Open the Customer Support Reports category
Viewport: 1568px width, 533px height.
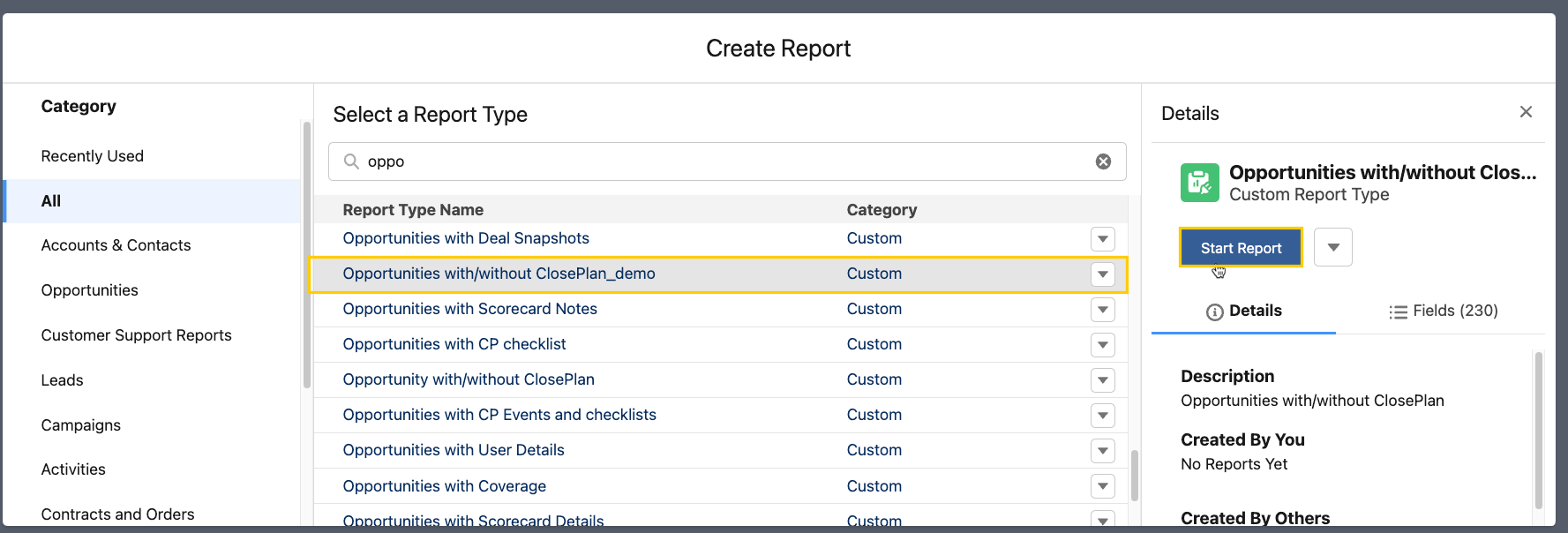click(136, 335)
